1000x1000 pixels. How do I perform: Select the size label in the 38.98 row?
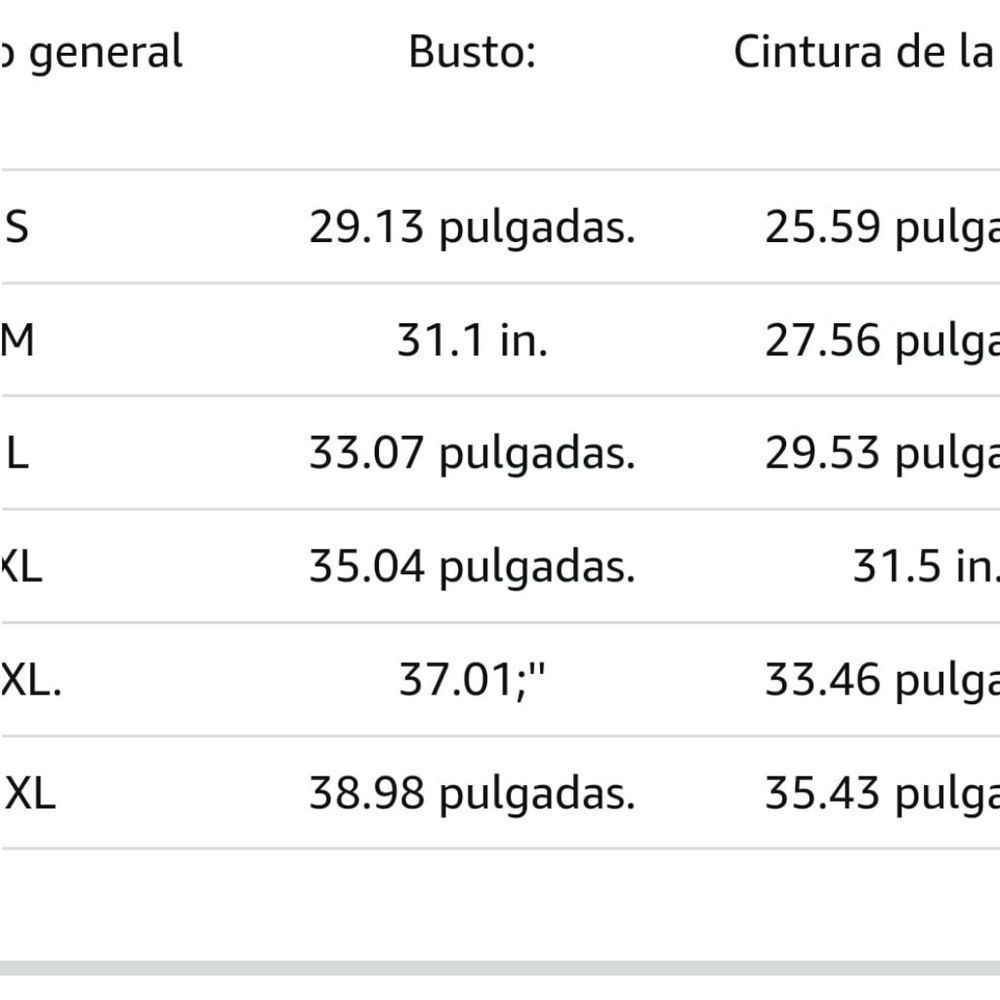click(x=29, y=793)
